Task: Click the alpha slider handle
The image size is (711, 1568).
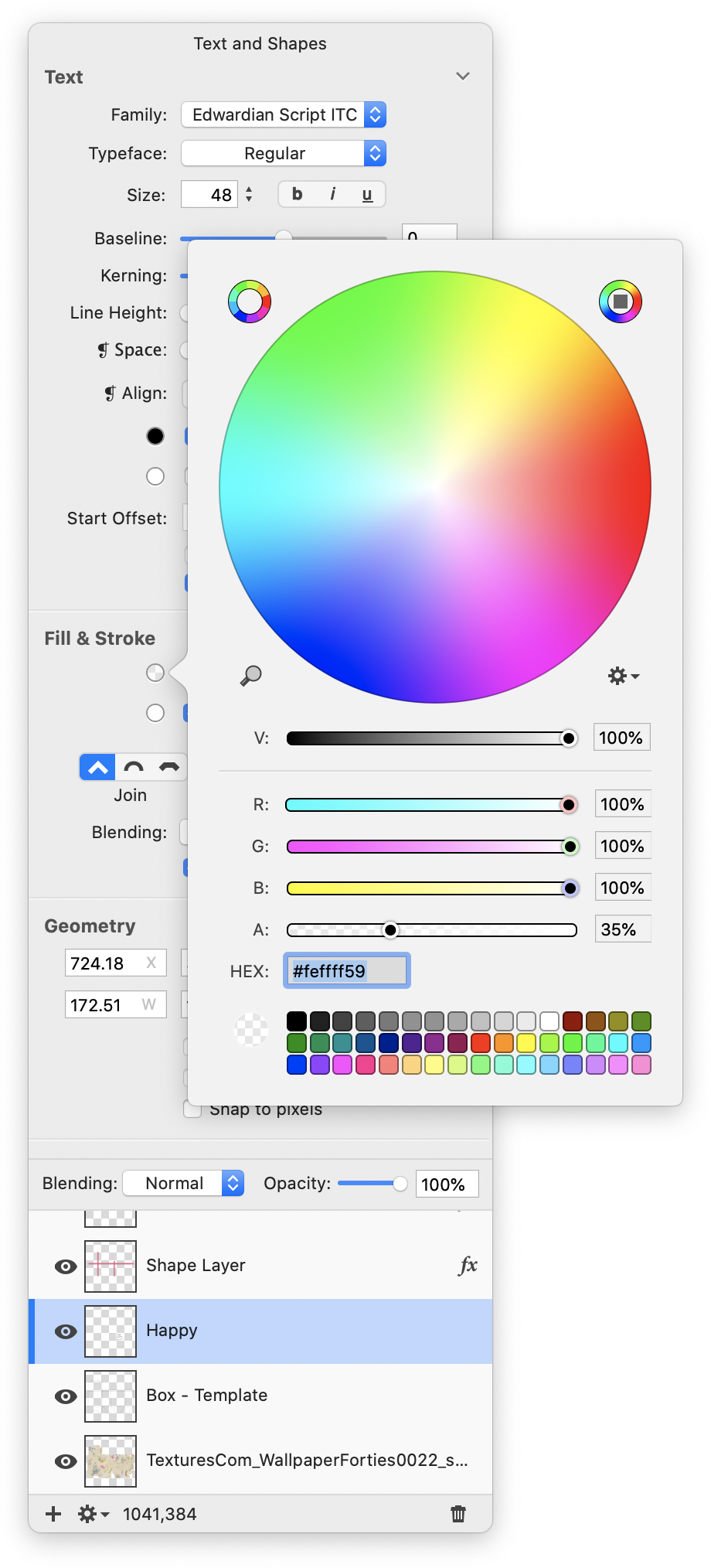Action: pos(391,929)
